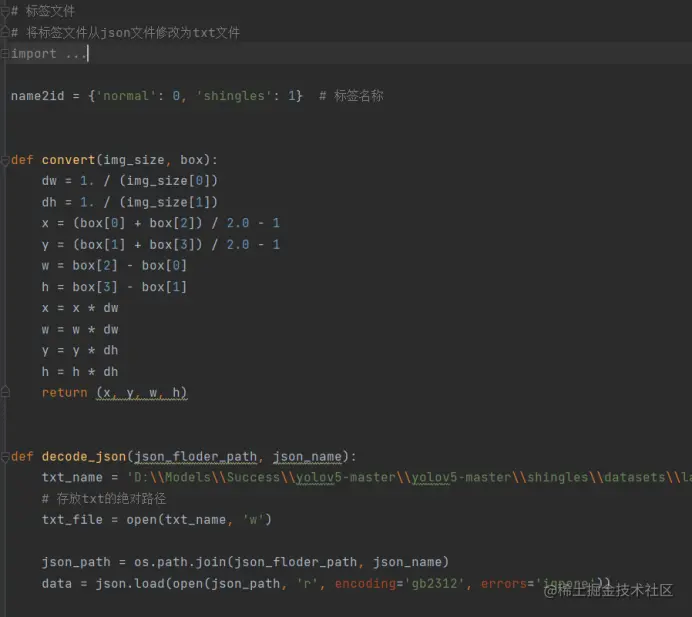The image size is (692, 617).
Task: Click the line starting 'x = (box[0] + box[2])'
Action: click(x=161, y=223)
